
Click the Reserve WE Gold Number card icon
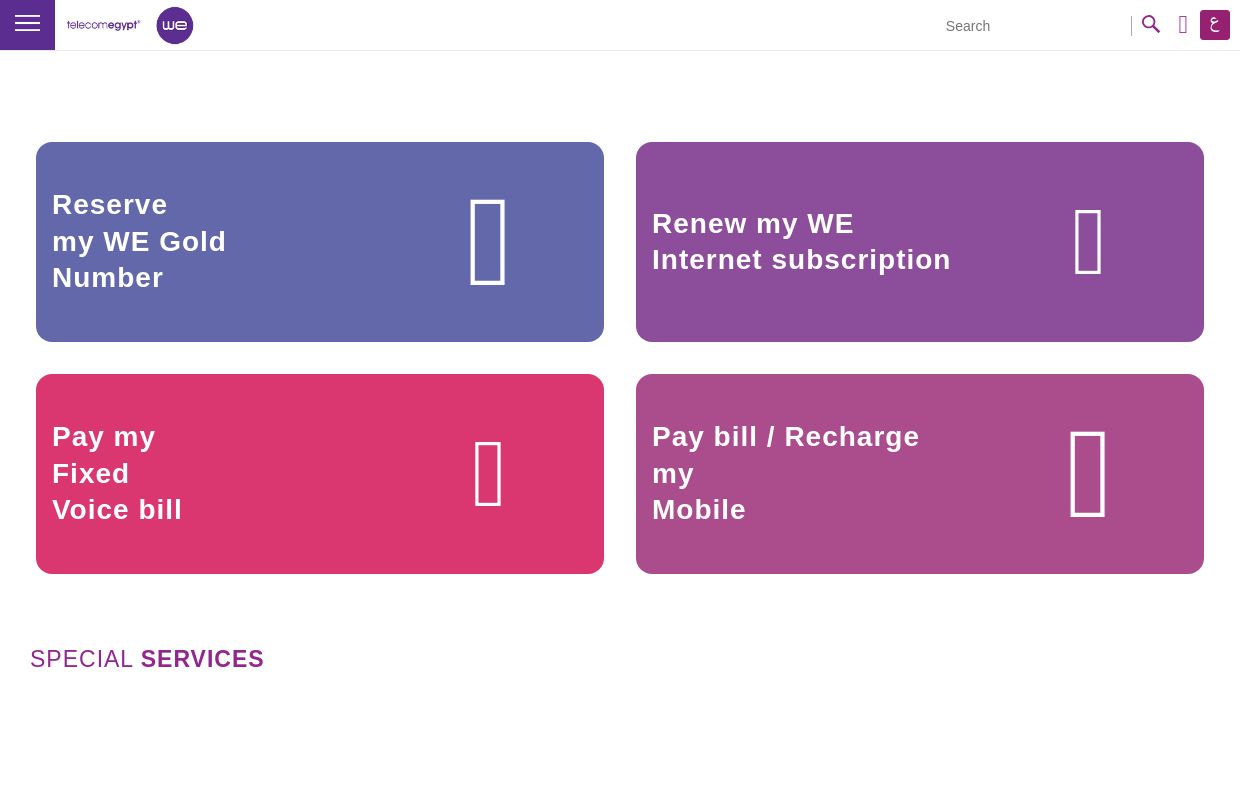[x=488, y=242]
